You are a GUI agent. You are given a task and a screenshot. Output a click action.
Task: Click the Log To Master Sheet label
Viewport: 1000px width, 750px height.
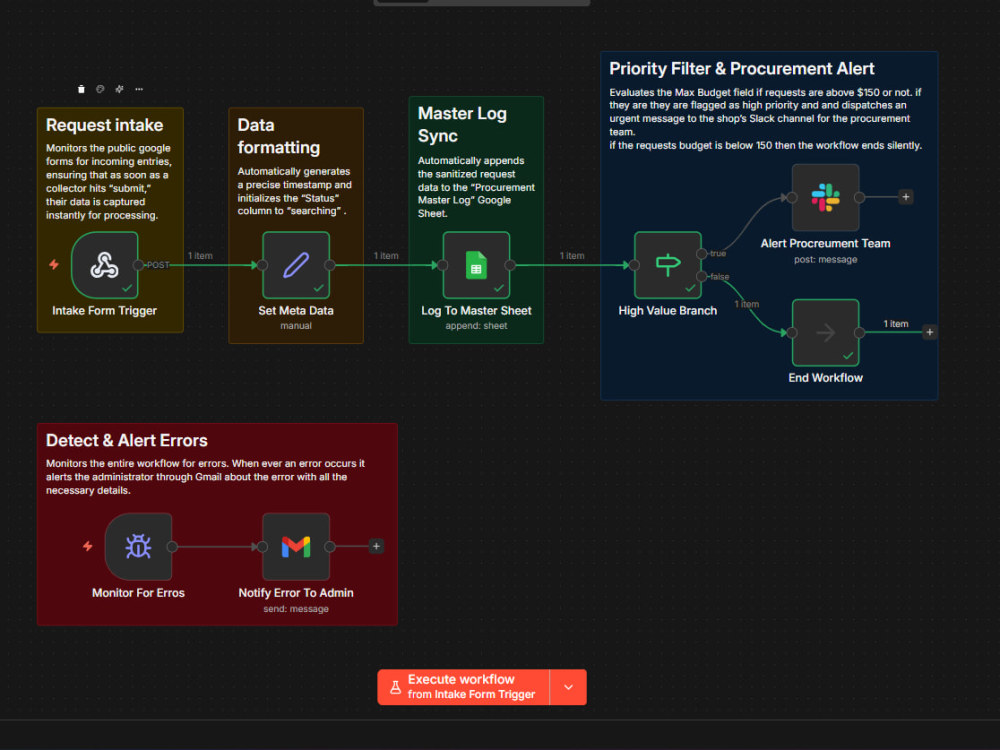coord(476,311)
